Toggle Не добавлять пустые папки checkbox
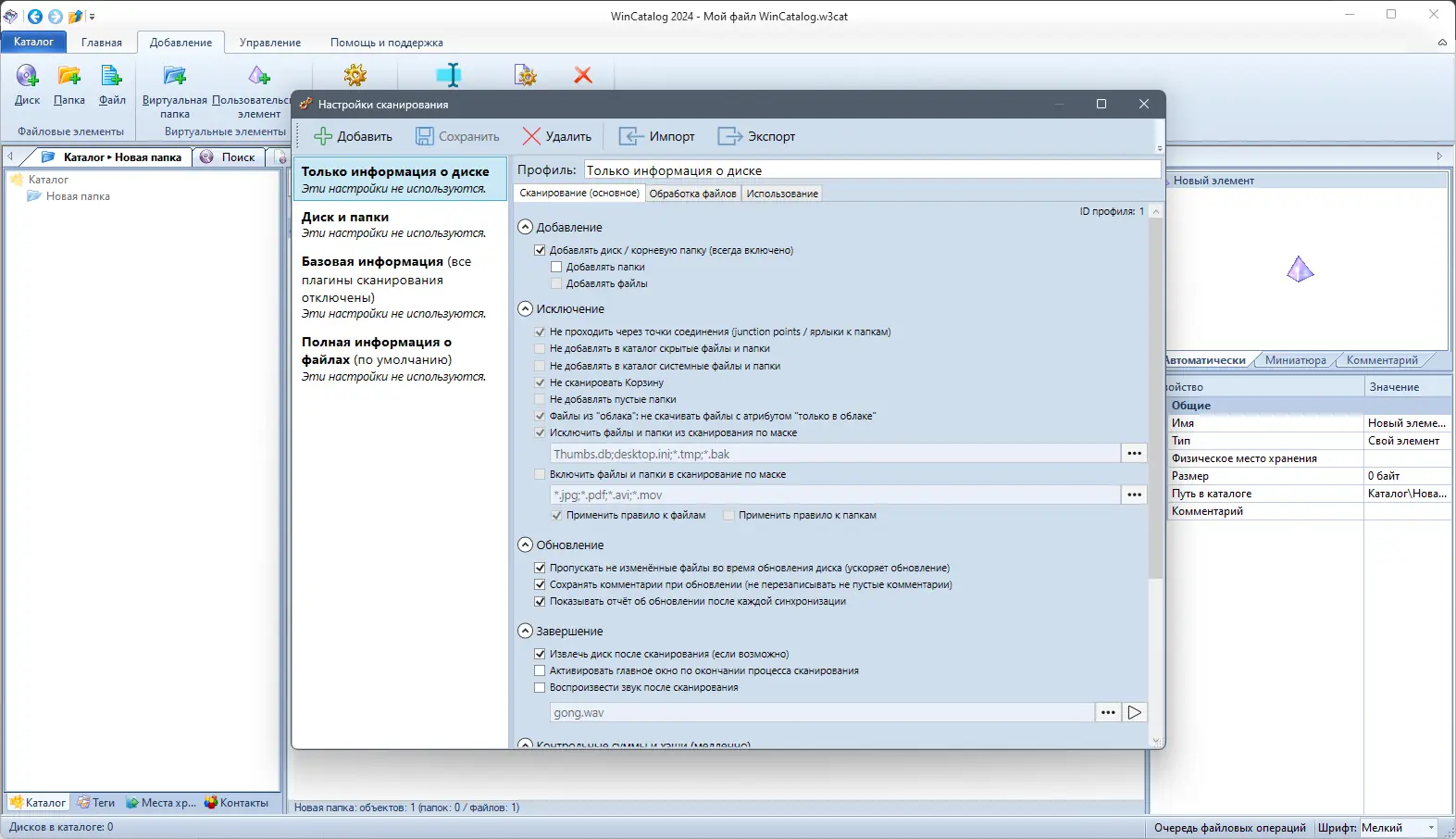1456x839 pixels. pyautogui.click(x=540, y=399)
